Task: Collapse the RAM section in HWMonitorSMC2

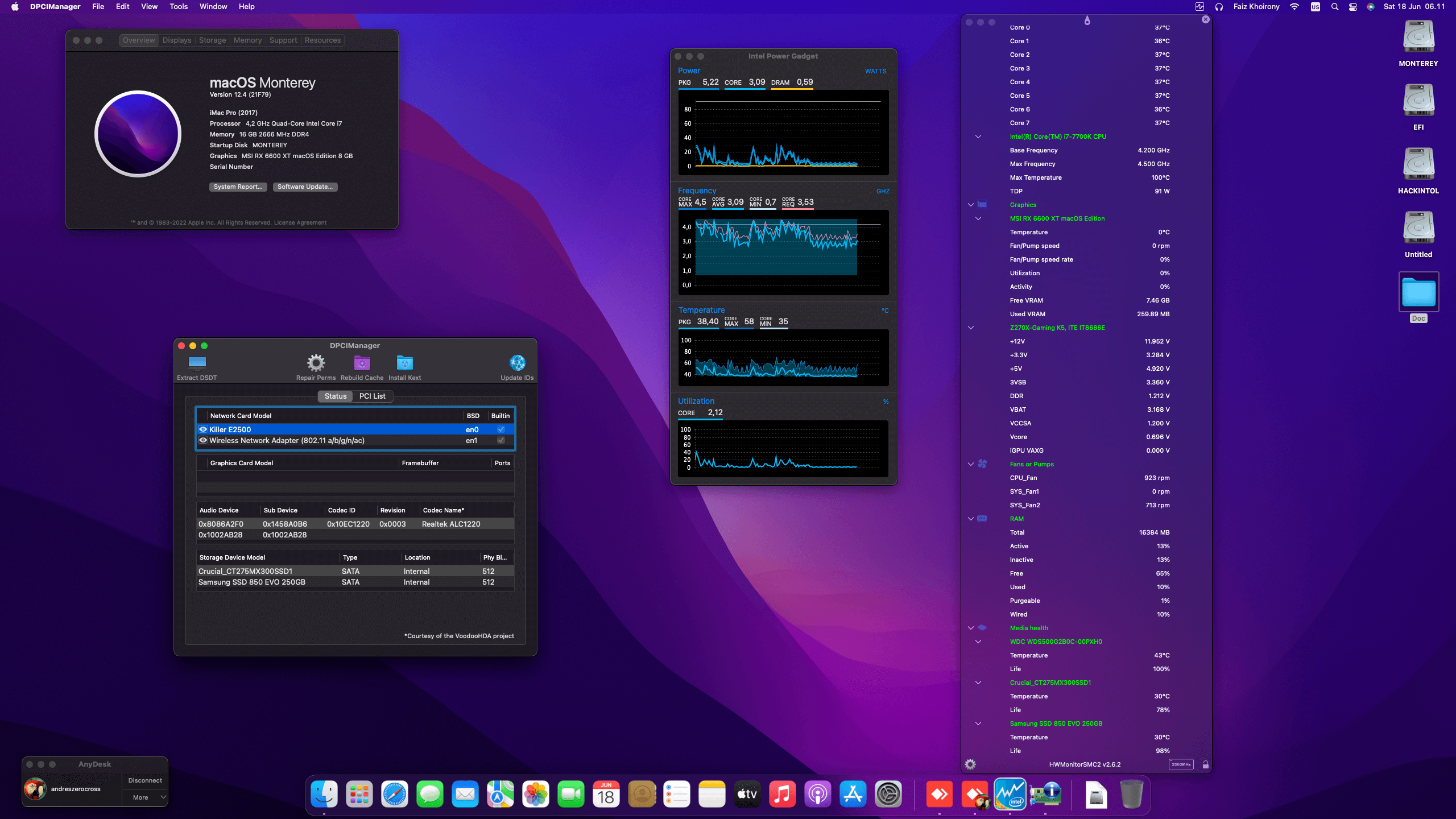Action: click(x=970, y=519)
